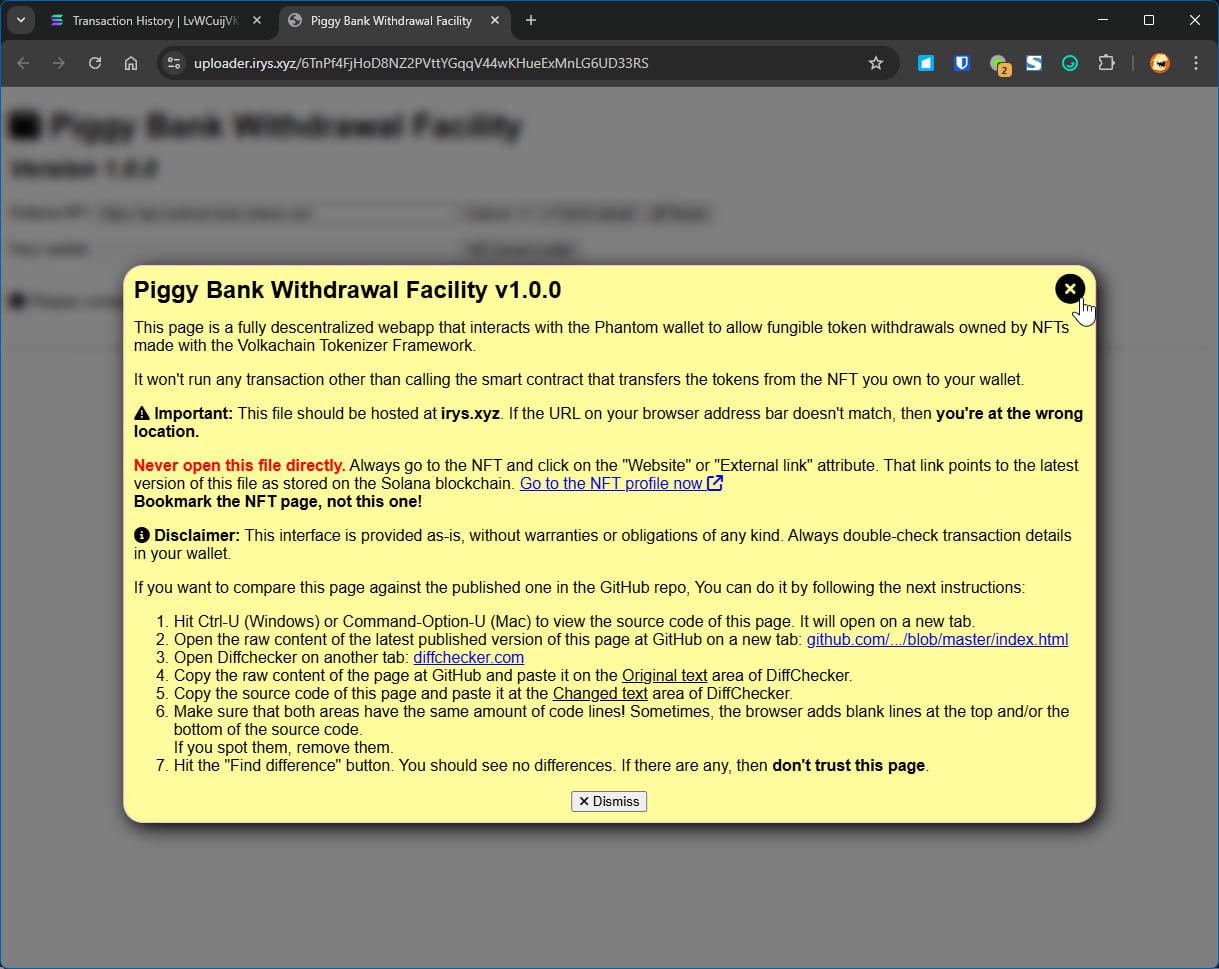This screenshot has width=1219, height=969.
Task: Open the tab search dropdown arrow
Action: [x=21, y=20]
